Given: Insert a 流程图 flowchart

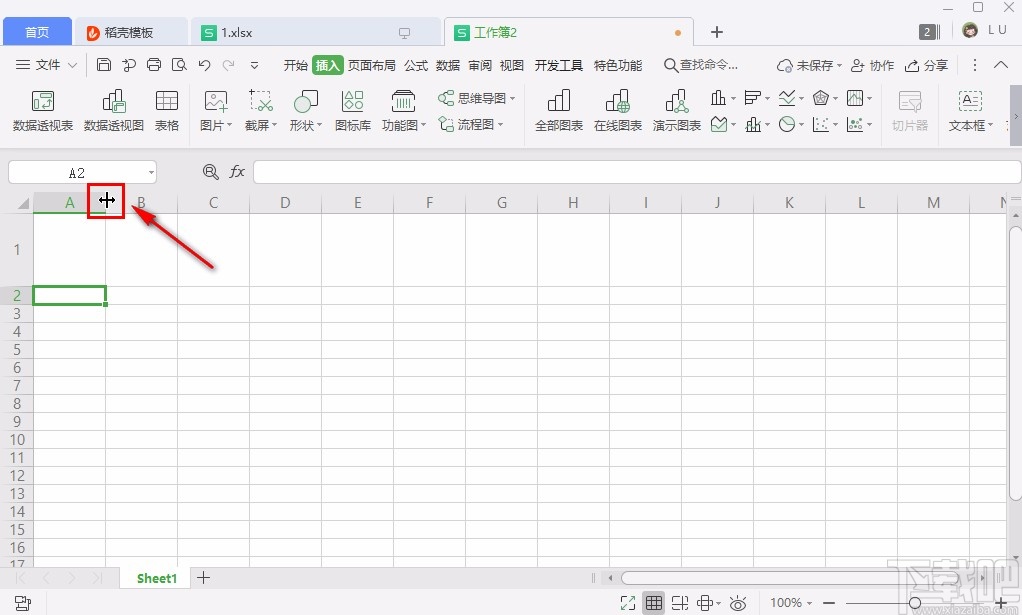Looking at the screenshot, I should coord(472,124).
